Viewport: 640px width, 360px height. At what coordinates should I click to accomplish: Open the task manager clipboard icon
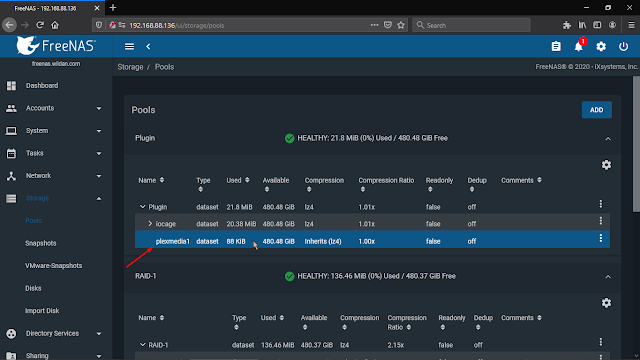(556, 47)
